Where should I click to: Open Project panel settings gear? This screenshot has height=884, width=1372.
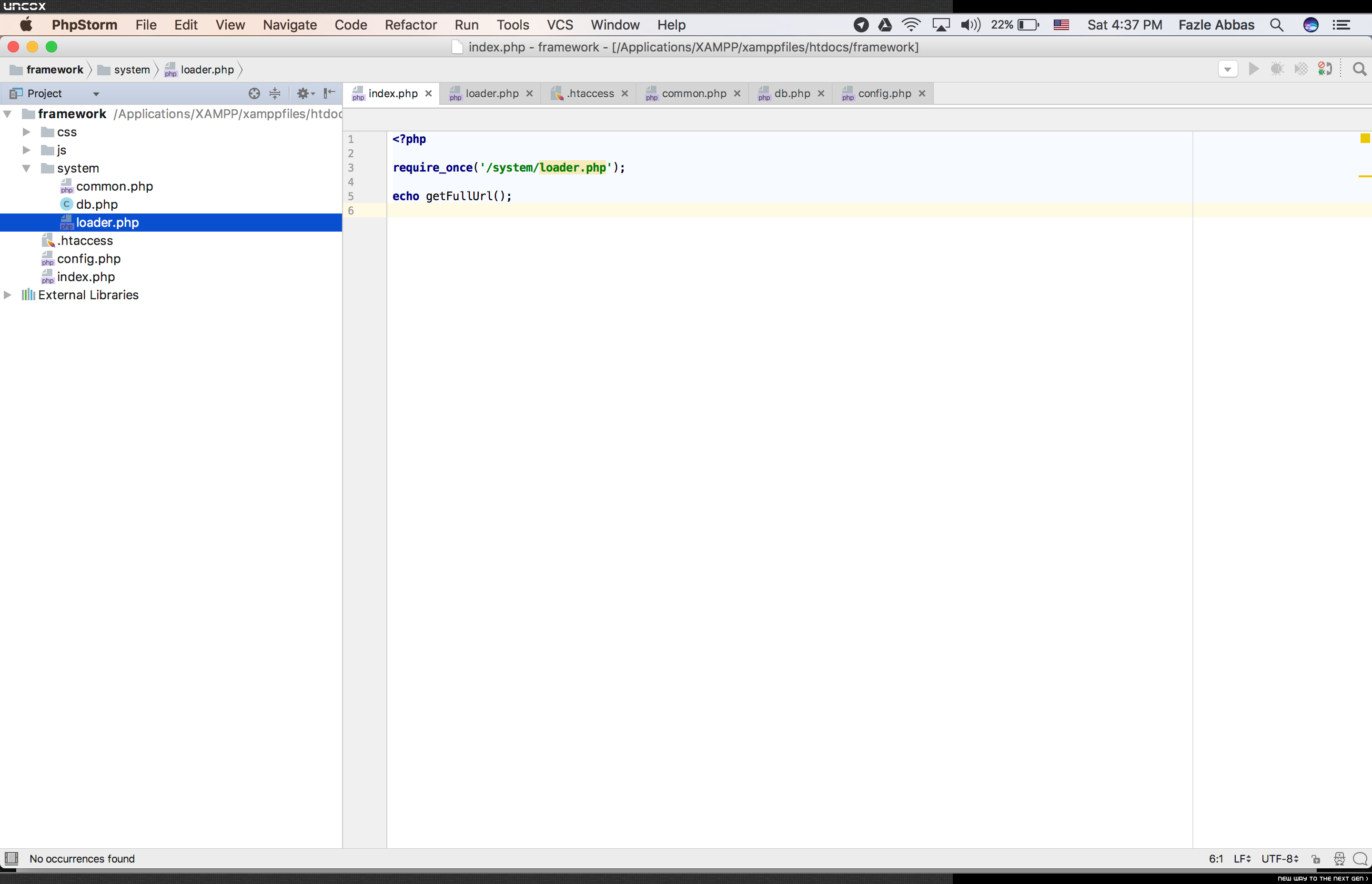tap(305, 93)
